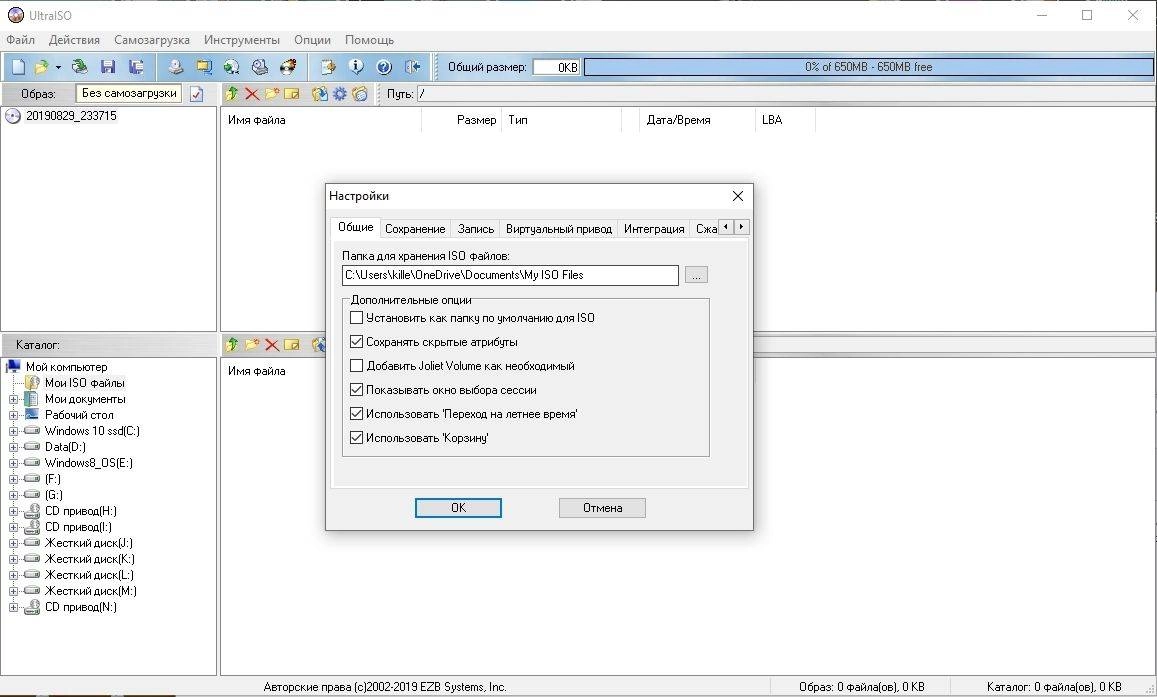Select 'CD привод(N:)' in the catalog tree
1157x697 pixels.
coord(80,607)
